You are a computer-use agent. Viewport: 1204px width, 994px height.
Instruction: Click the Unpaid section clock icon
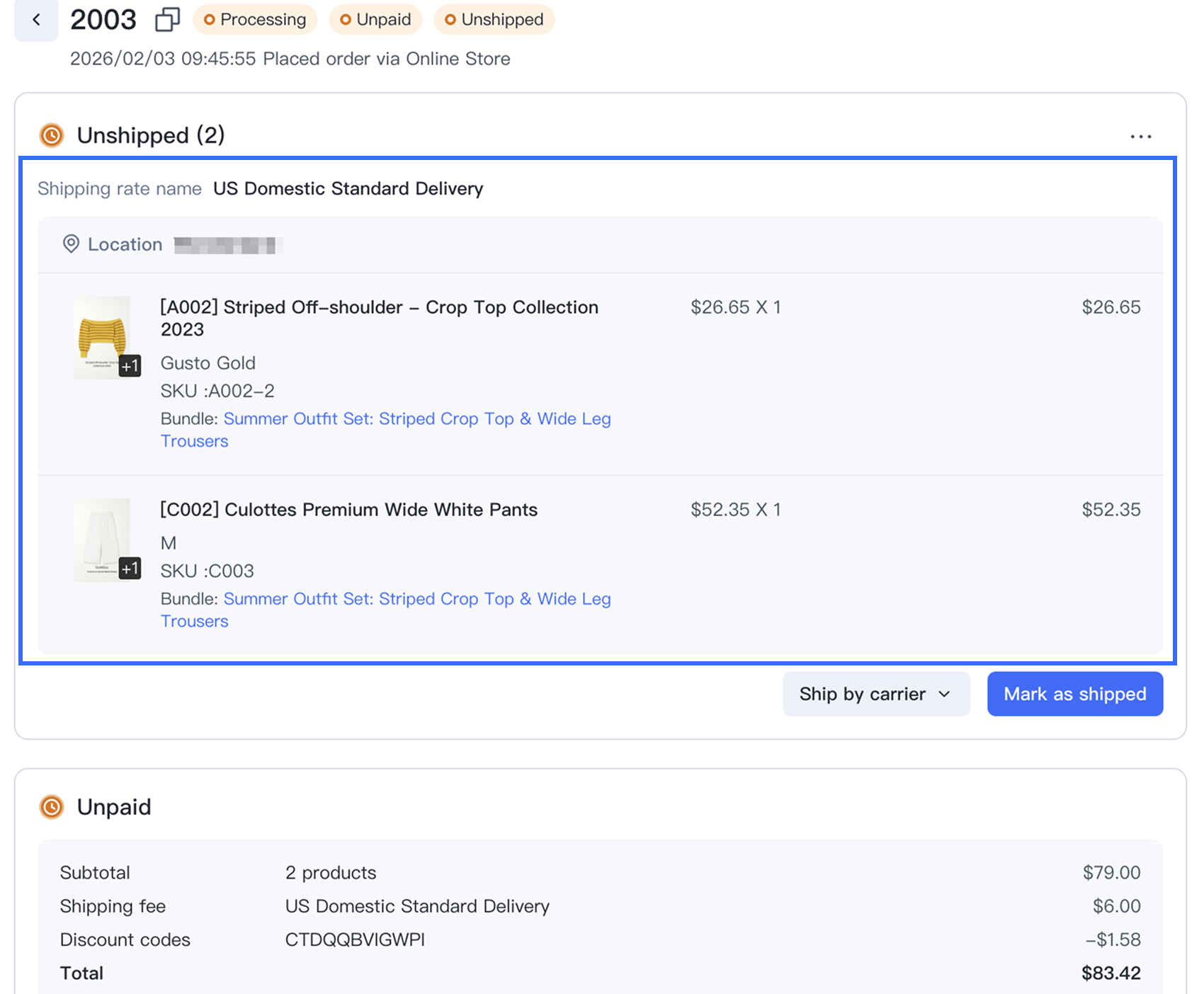tap(52, 806)
